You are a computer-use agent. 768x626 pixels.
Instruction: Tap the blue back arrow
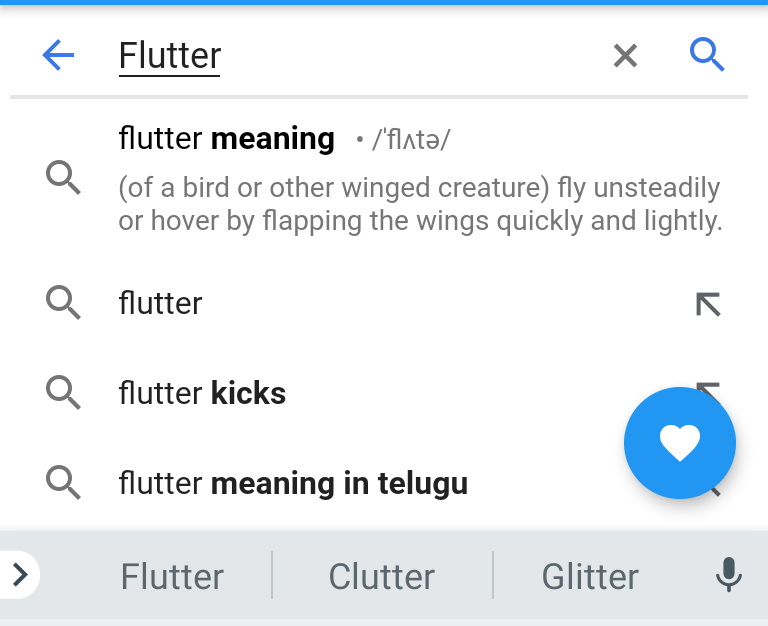coord(58,55)
